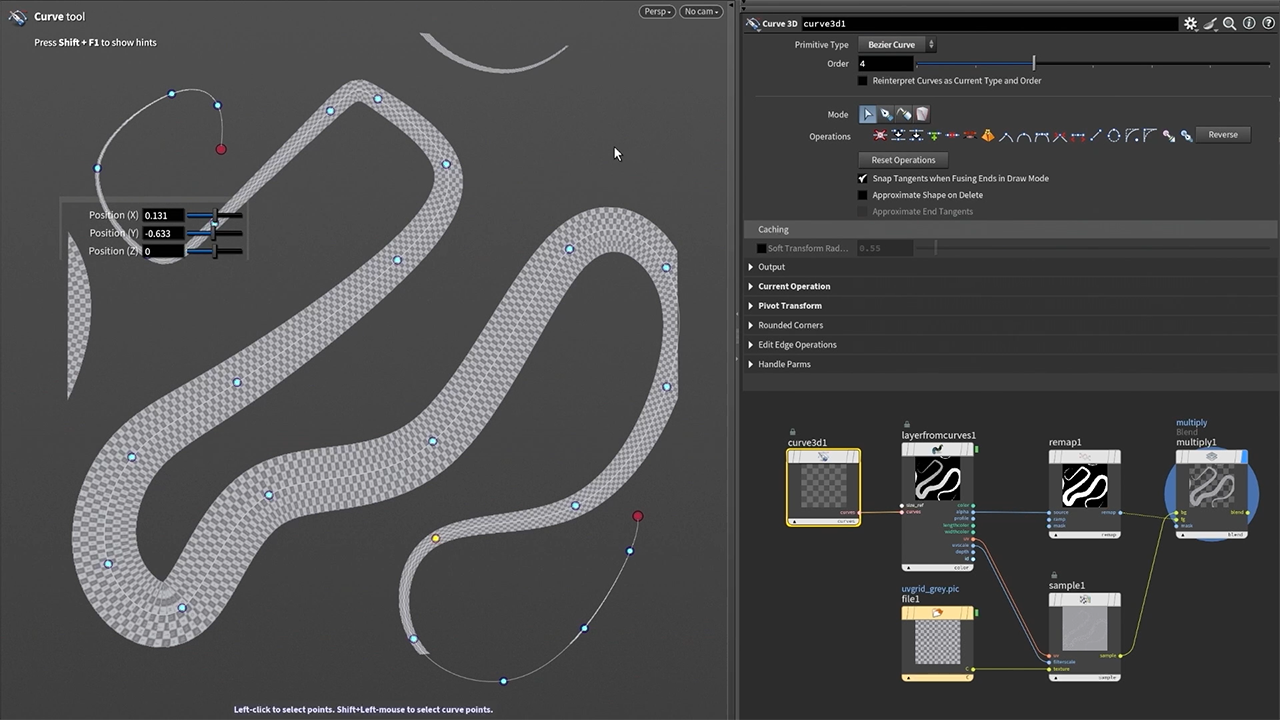This screenshot has width=1280, height=720.
Task: Click the circle operation icon in Operations
Action: tap(1113, 136)
